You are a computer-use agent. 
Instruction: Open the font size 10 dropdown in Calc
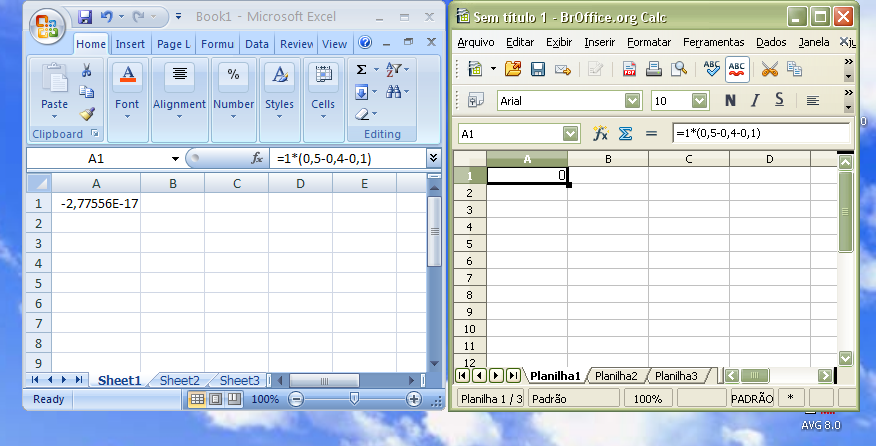point(699,101)
